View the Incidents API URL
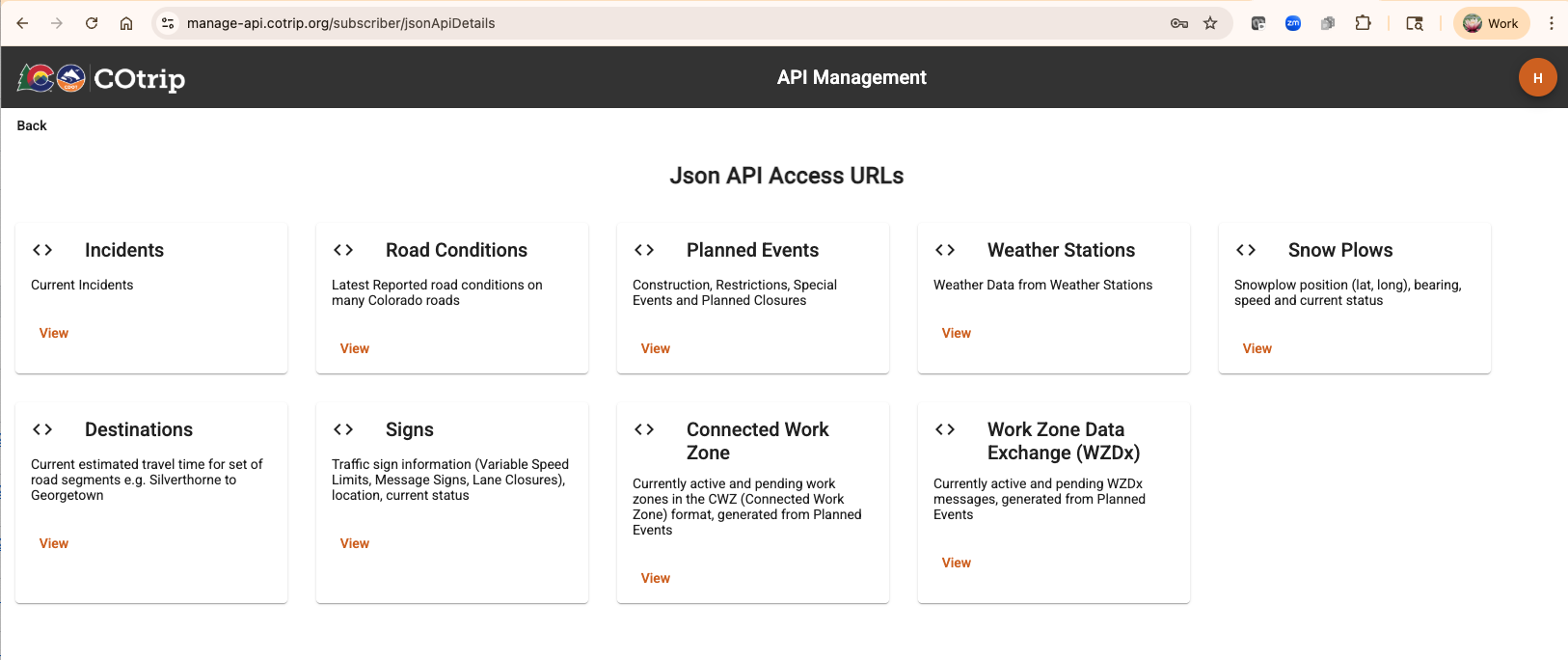The width and height of the screenshot is (1568, 660). (x=54, y=333)
